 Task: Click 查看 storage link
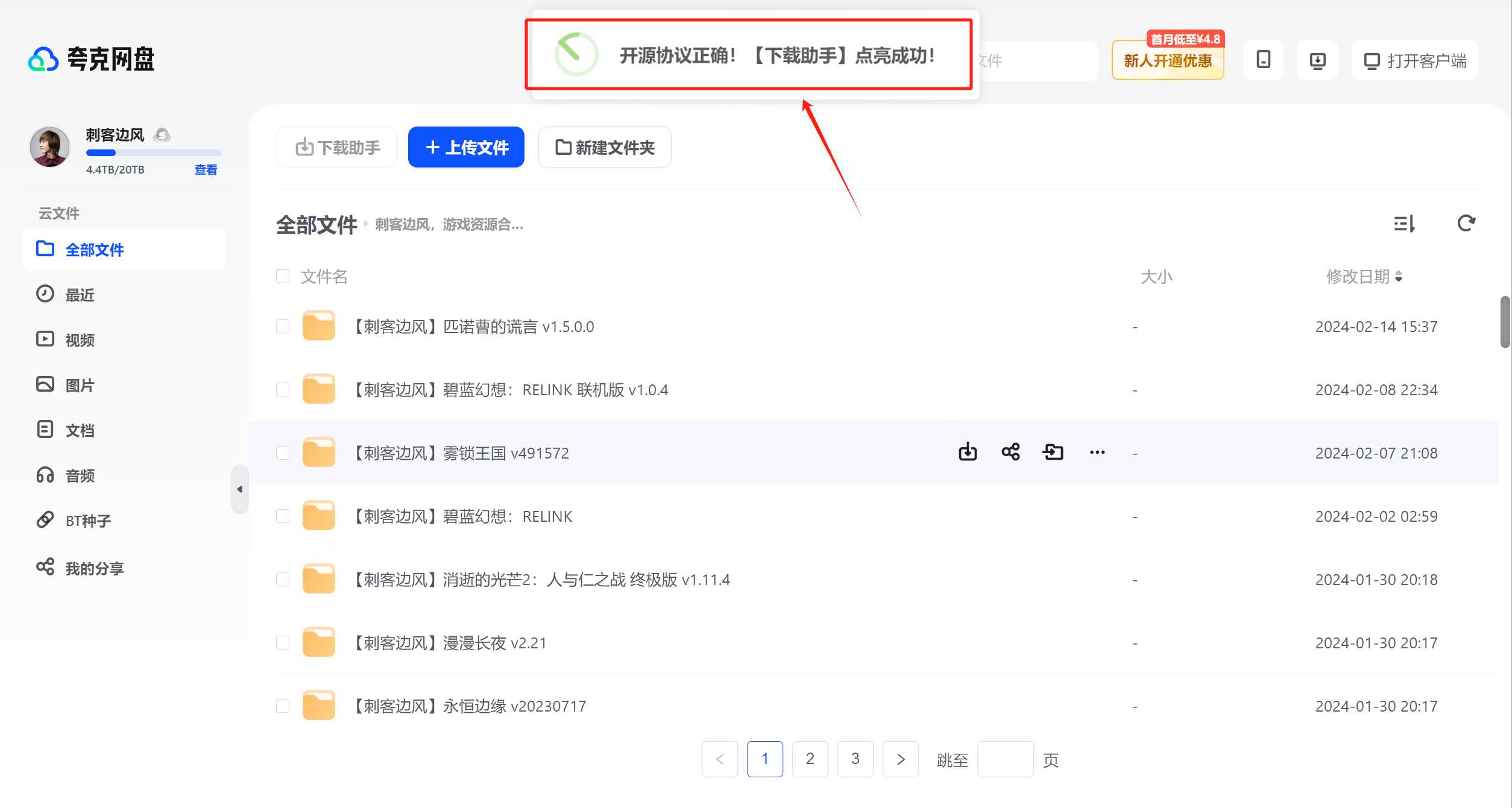206,170
